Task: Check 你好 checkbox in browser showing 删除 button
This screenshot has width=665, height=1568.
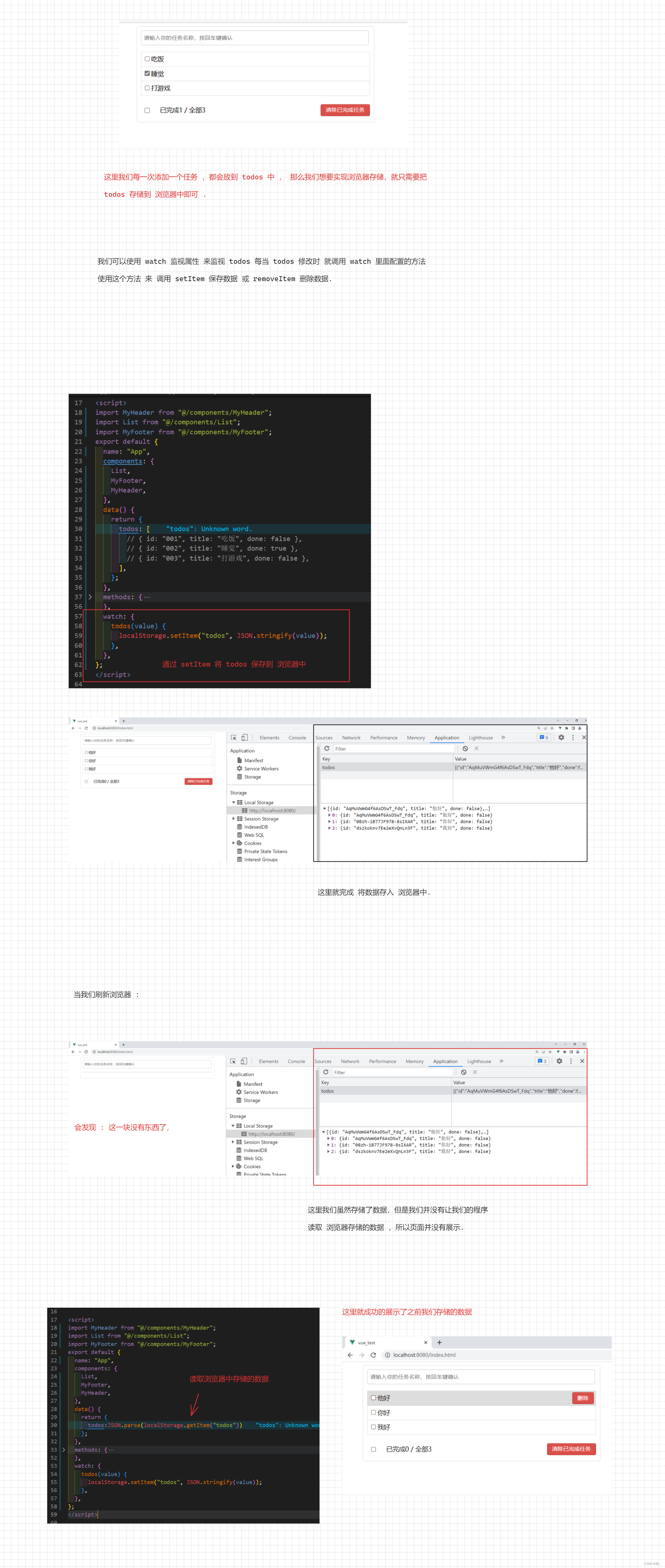Action: tap(373, 1412)
